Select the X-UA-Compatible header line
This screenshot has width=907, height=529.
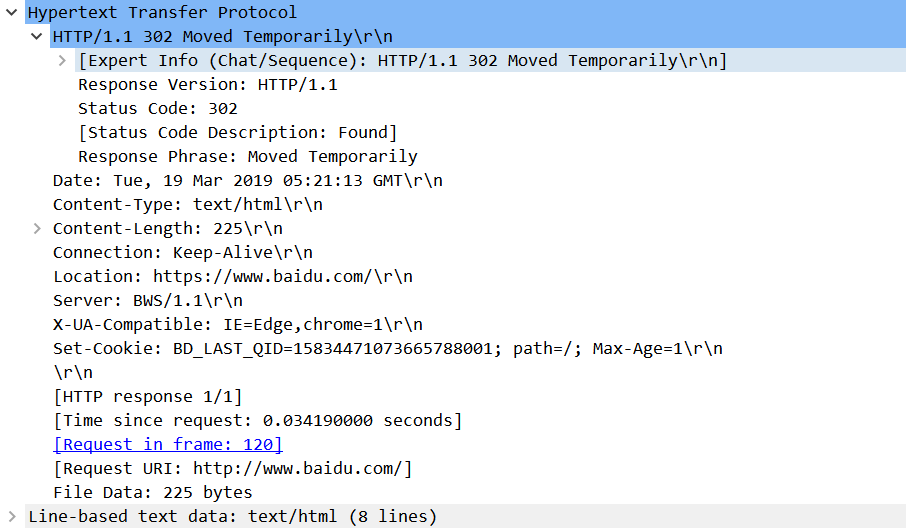pyautogui.click(x=238, y=325)
